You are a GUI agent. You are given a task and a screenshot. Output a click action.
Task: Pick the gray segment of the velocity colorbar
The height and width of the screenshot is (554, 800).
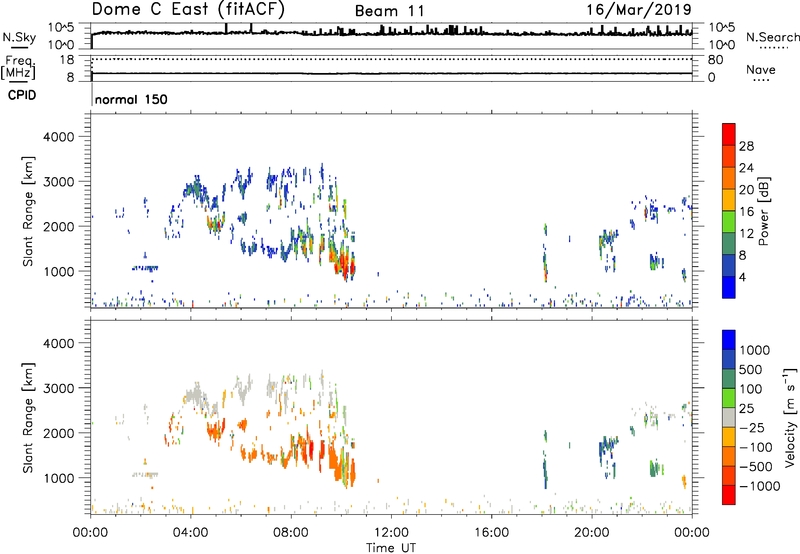point(729,417)
